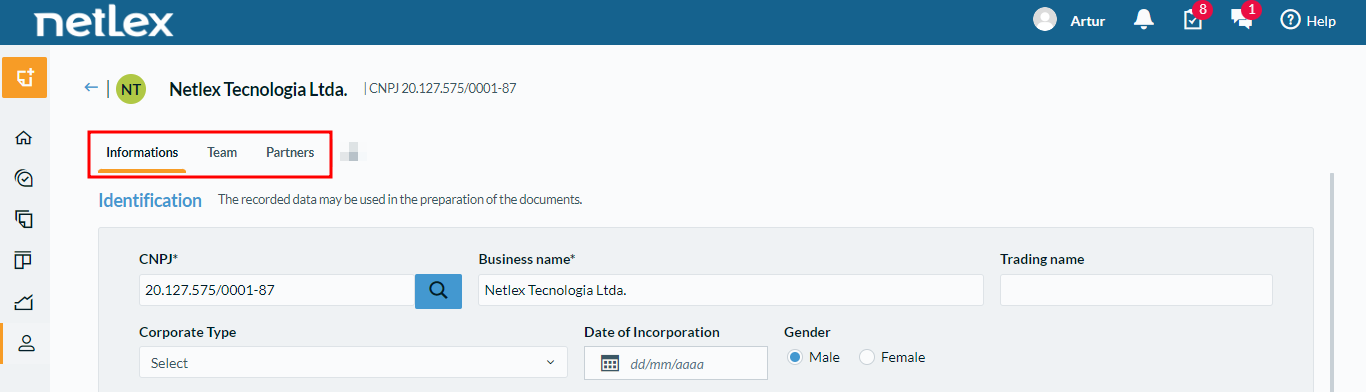
Task: Click the Artur username in header
Action: [x=1087, y=21]
